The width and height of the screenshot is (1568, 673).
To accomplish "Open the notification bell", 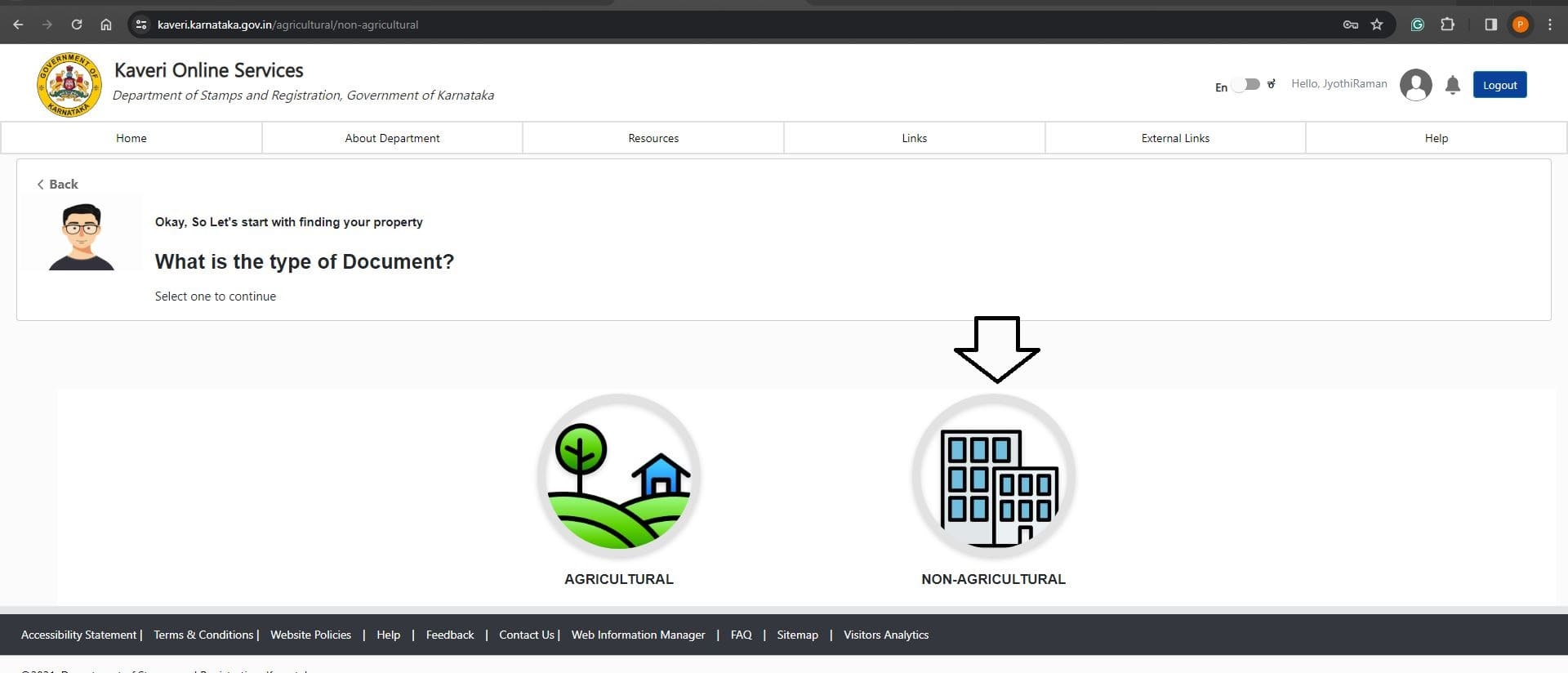I will click(x=1452, y=85).
